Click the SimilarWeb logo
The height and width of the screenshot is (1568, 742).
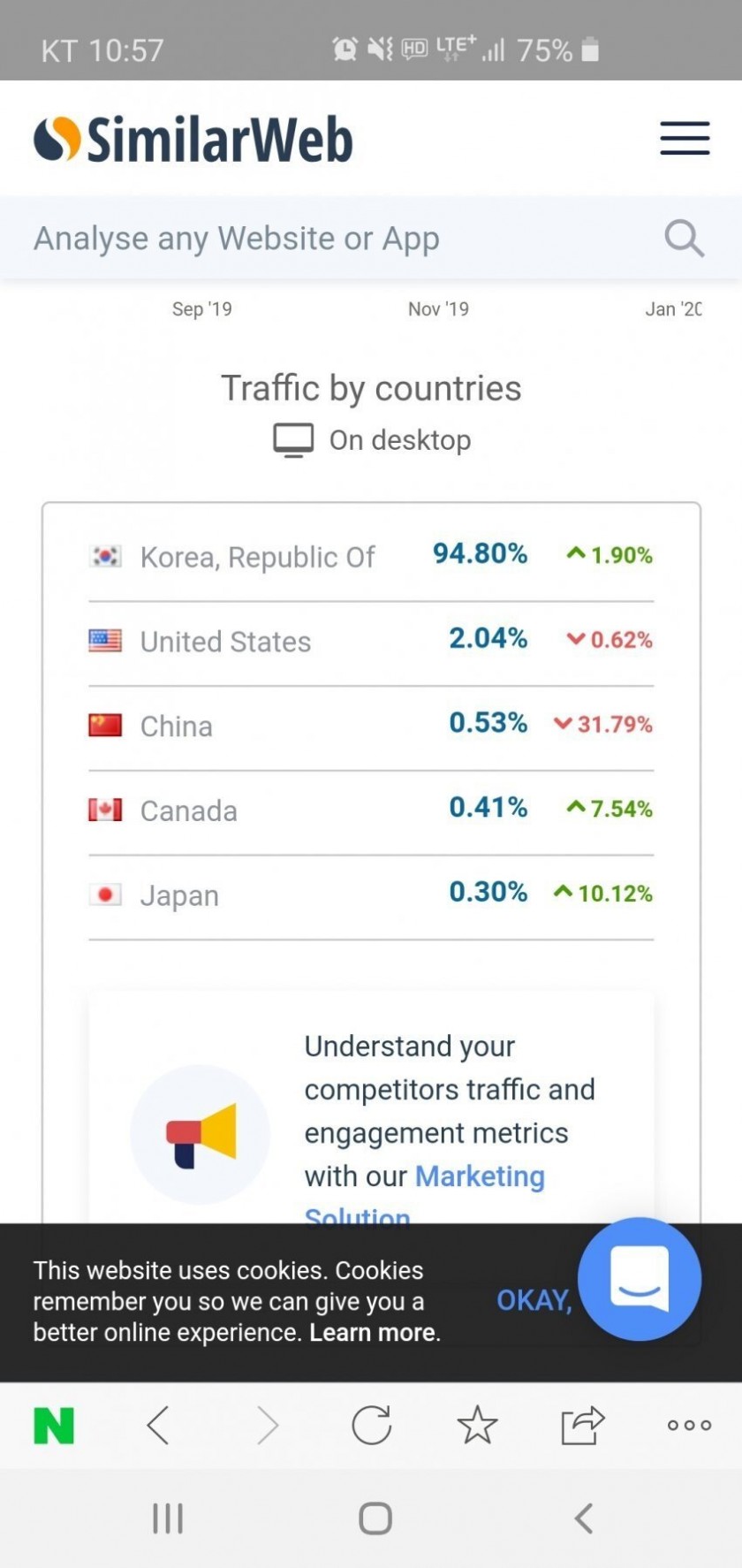pyautogui.click(x=193, y=140)
